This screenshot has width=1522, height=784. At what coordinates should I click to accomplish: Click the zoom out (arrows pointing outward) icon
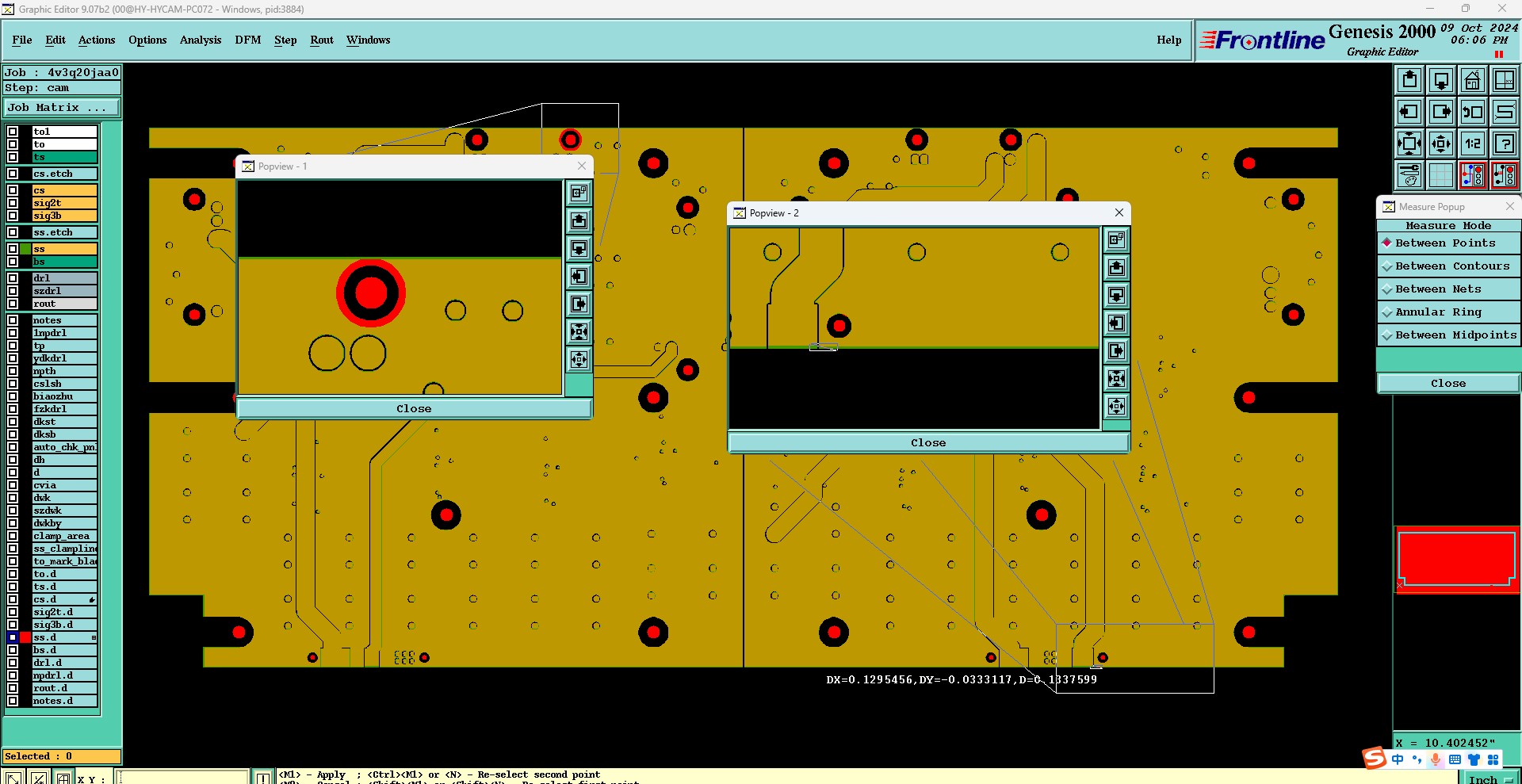pyautogui.click(x=1441, y=143)
